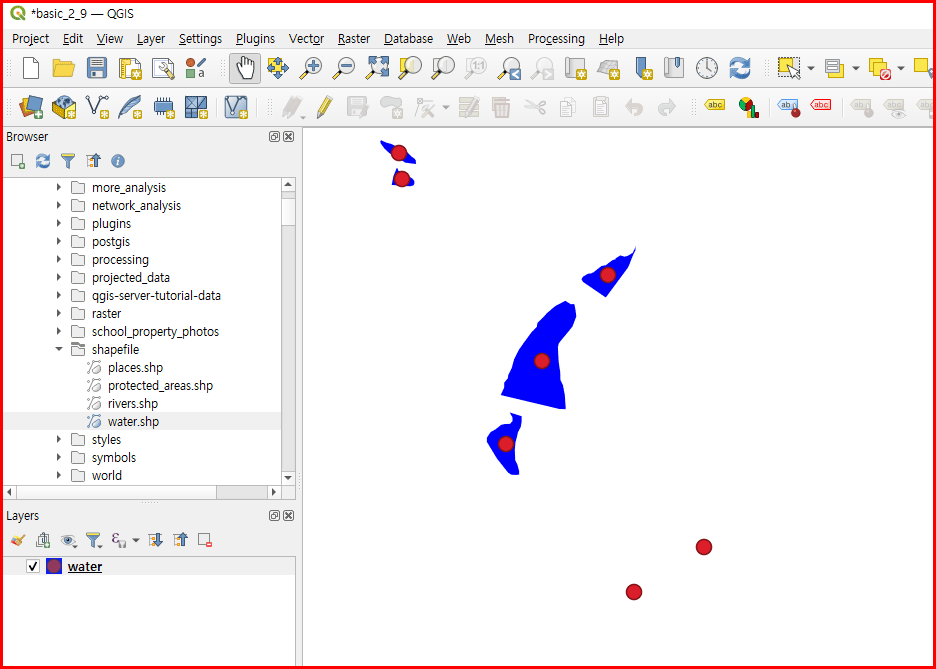Open the Processing menu
Image resolution: width=936 pixels, height=669 pixels.
click(556, 39)
